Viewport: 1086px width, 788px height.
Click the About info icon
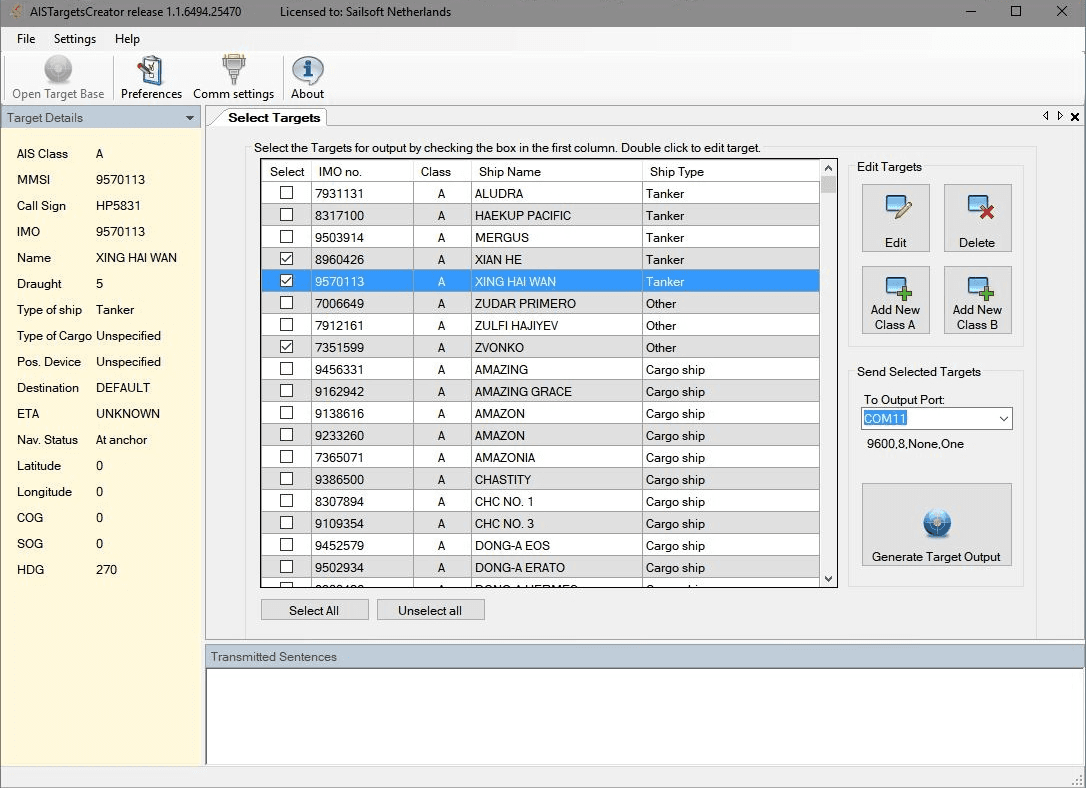pyautogui.click(x=308, y=70)
